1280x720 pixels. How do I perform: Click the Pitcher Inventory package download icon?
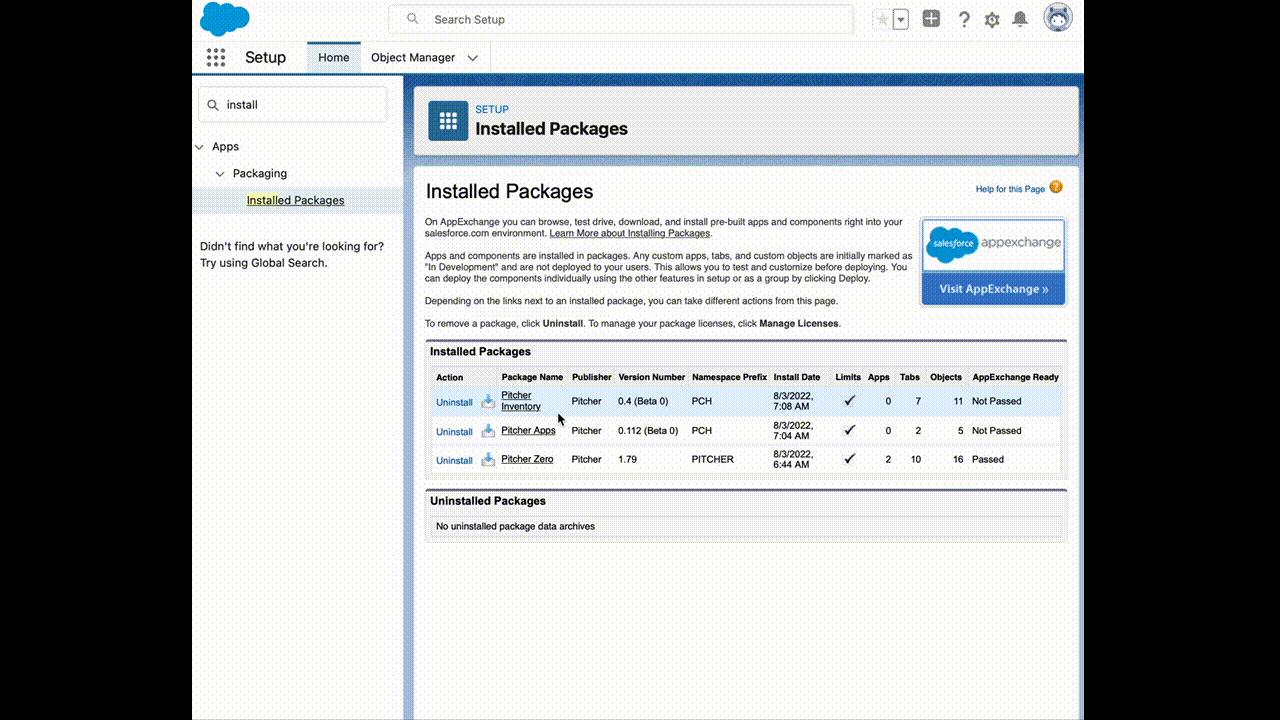coord(488,401)
